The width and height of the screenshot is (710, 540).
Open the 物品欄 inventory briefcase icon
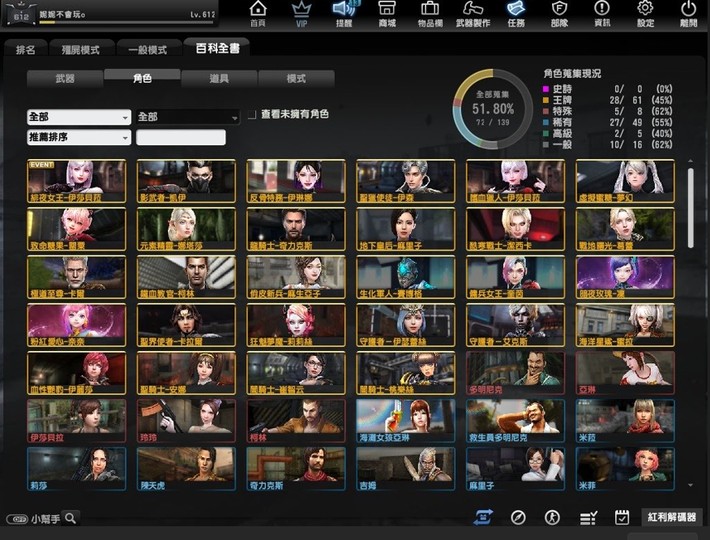click(430, 14)
